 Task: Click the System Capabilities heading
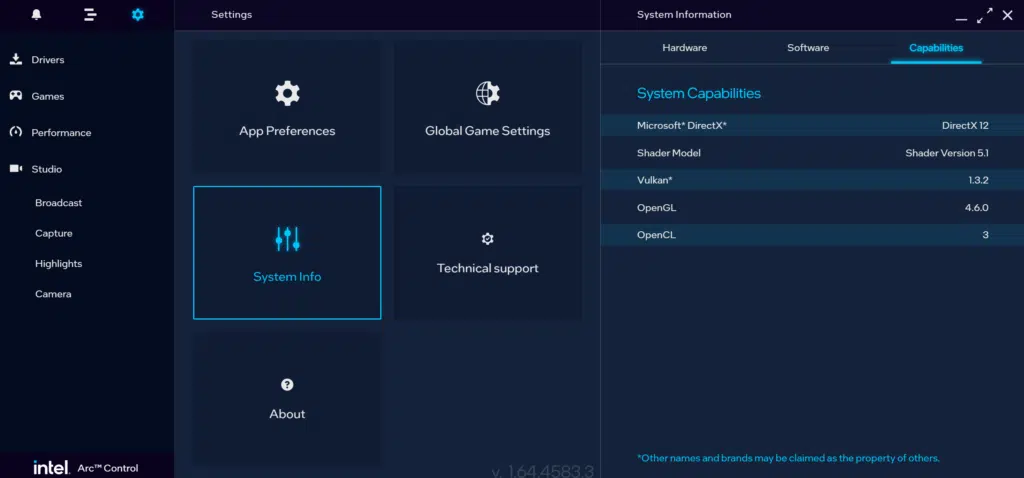[699, 93]
